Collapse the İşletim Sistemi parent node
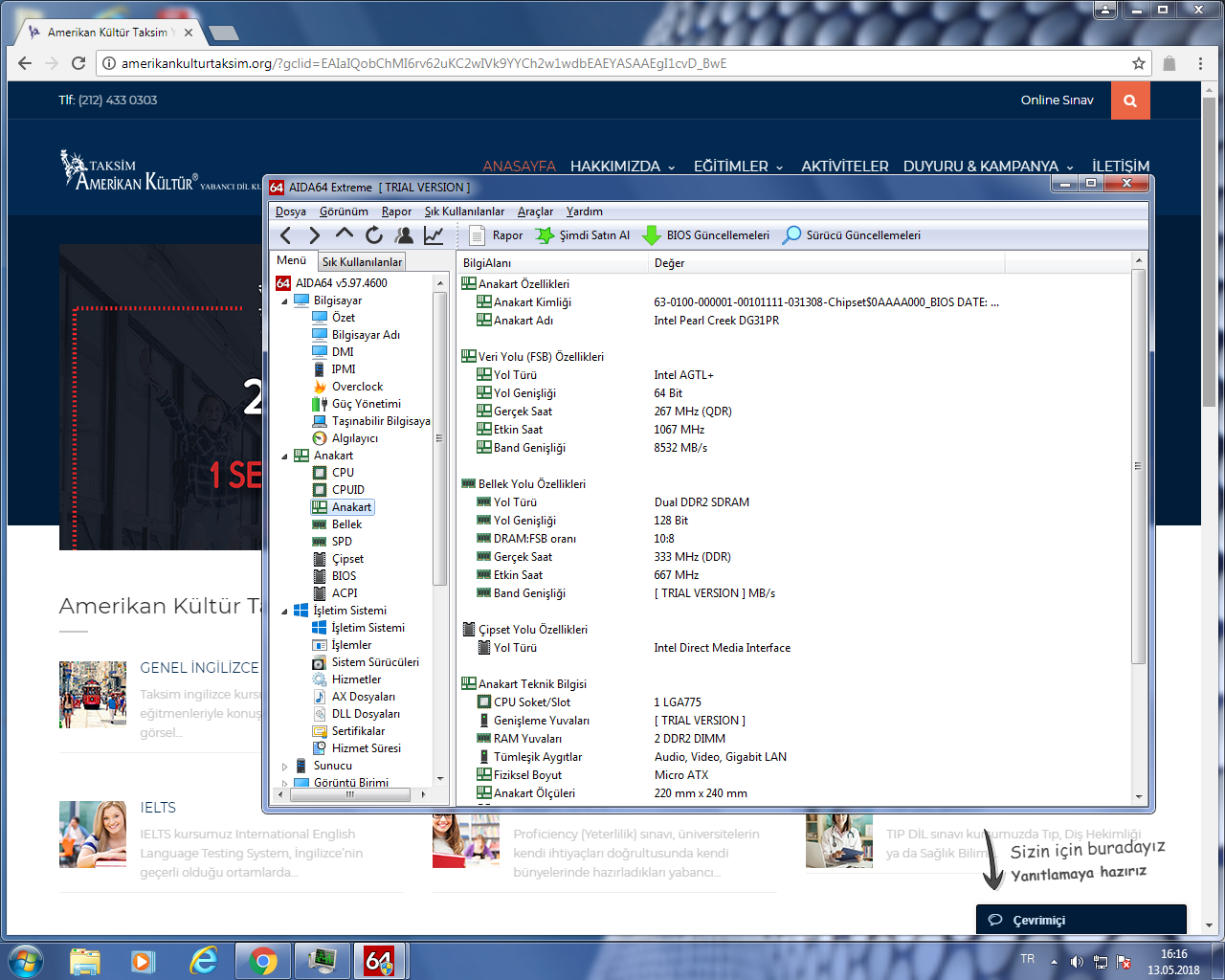 (x=284, y=611)
